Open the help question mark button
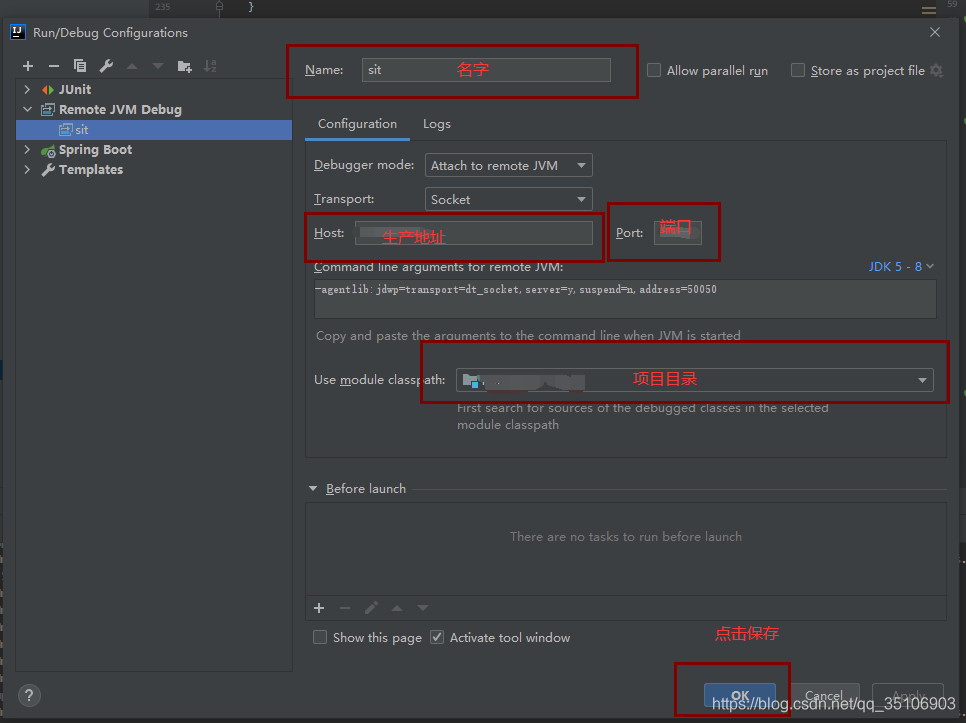966x723 pixels. coord(29,696)
